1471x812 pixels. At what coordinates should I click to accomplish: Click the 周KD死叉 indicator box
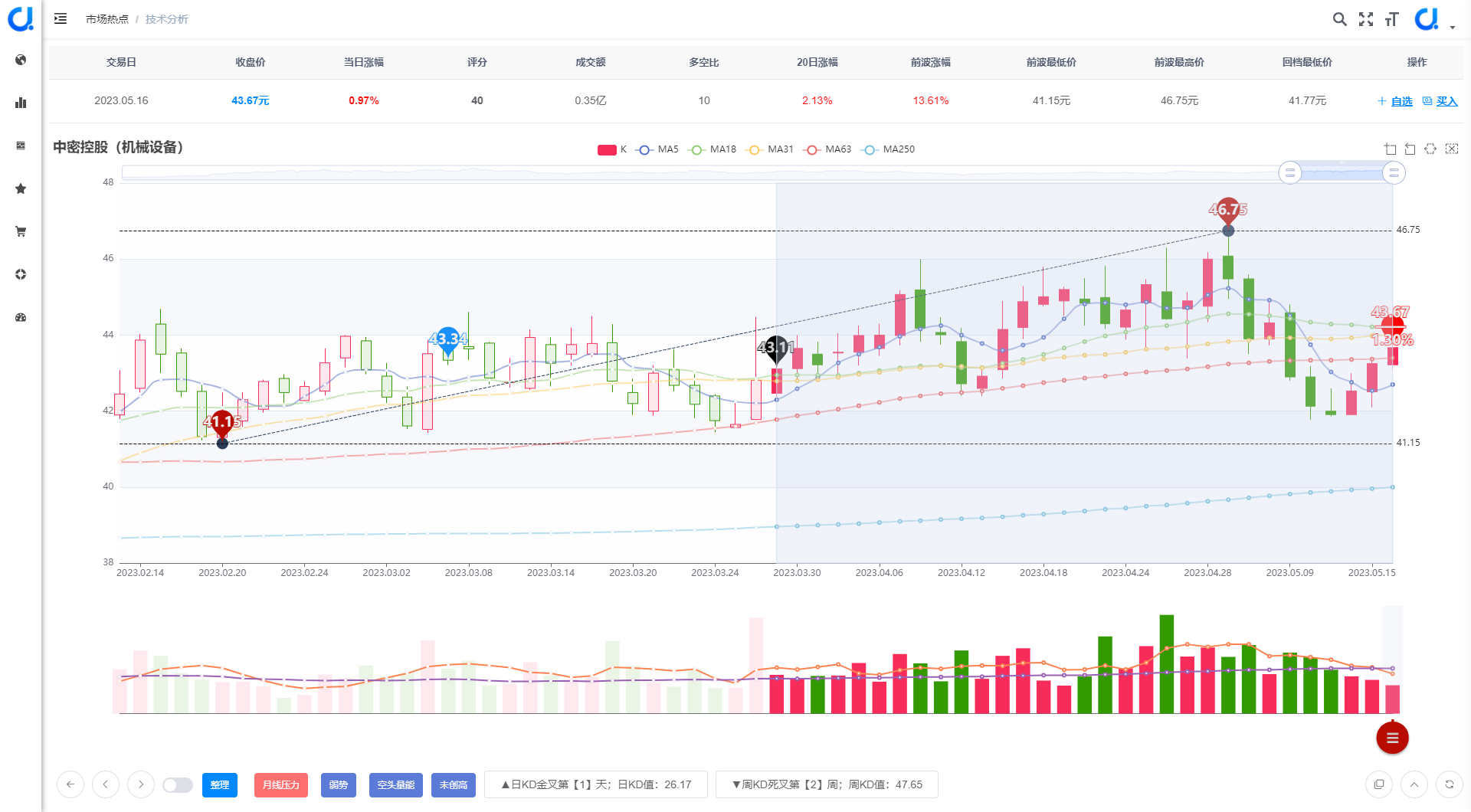click(827, 784)
